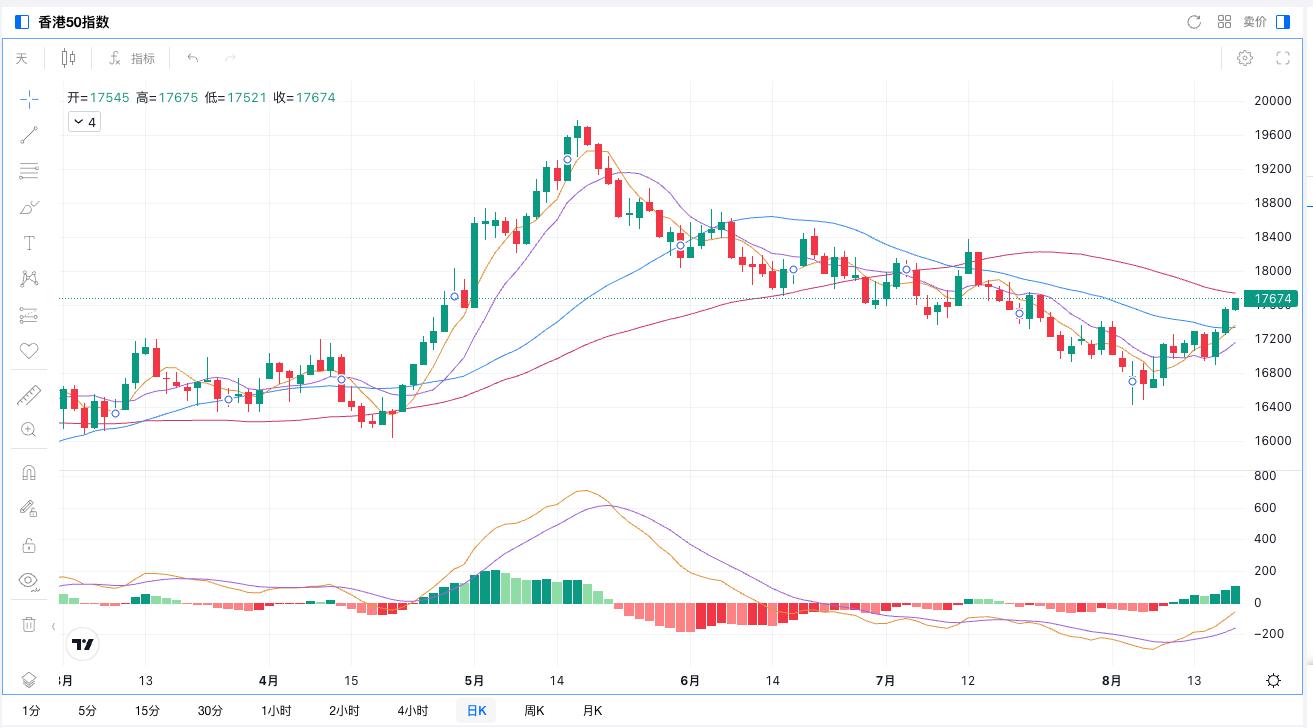Click the trash icon to remove drawings
Screen dimensions: 1313x728
(29, 624)
